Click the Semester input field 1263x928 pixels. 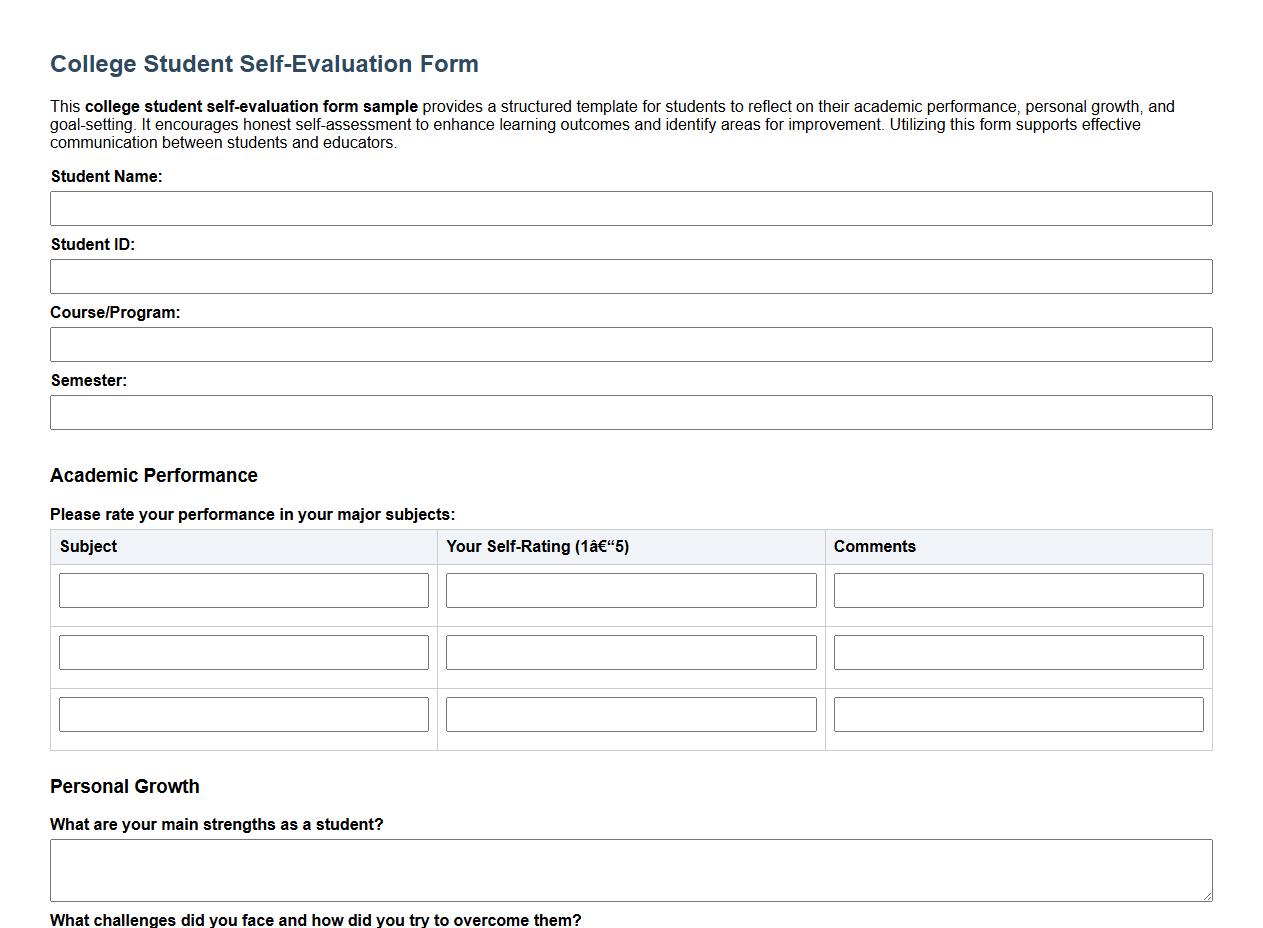[631, 412]
